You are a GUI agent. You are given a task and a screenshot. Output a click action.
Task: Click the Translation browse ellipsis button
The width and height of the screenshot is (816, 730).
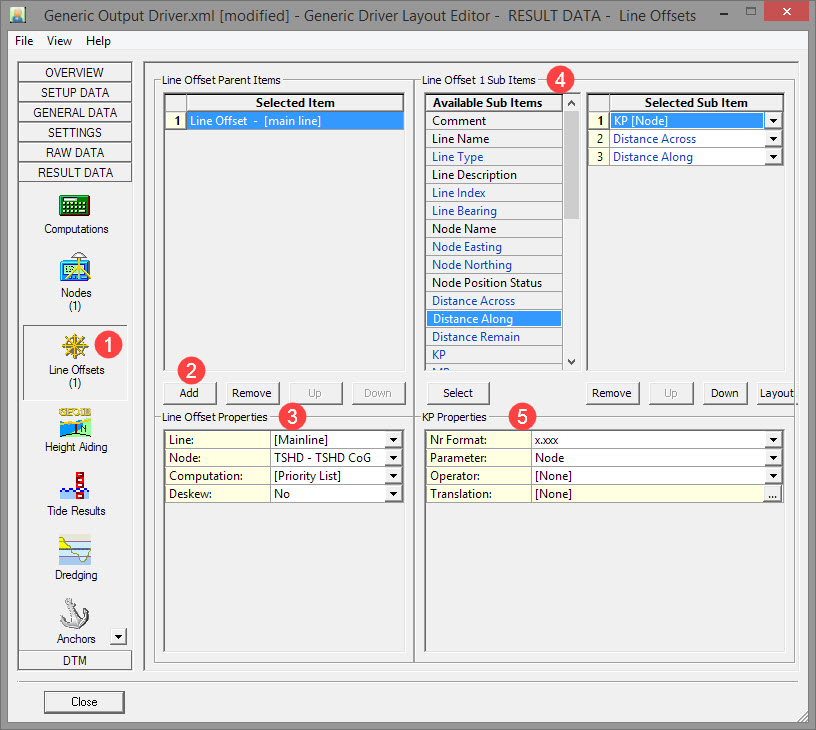point(773,494)
